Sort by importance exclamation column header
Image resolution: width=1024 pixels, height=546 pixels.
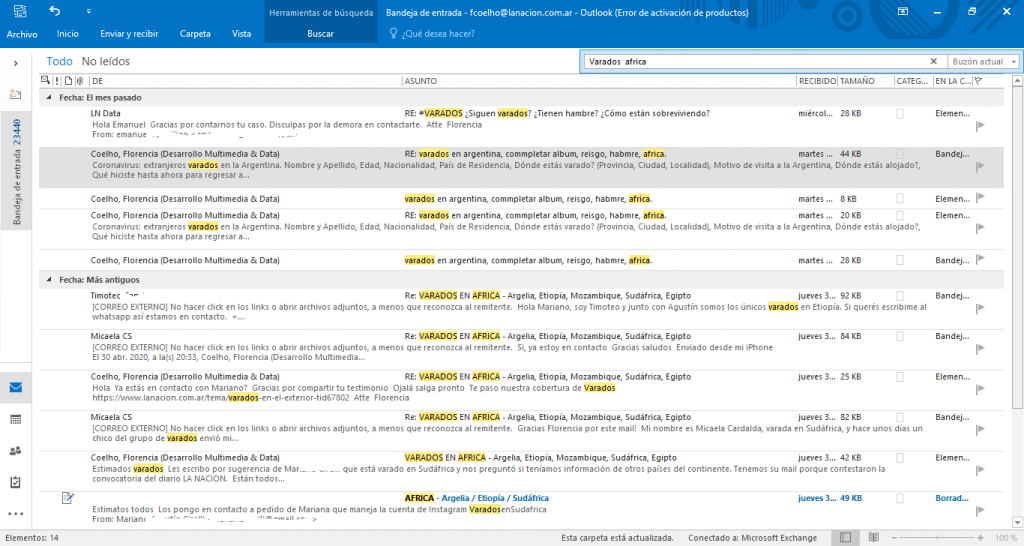pos(57,81)
